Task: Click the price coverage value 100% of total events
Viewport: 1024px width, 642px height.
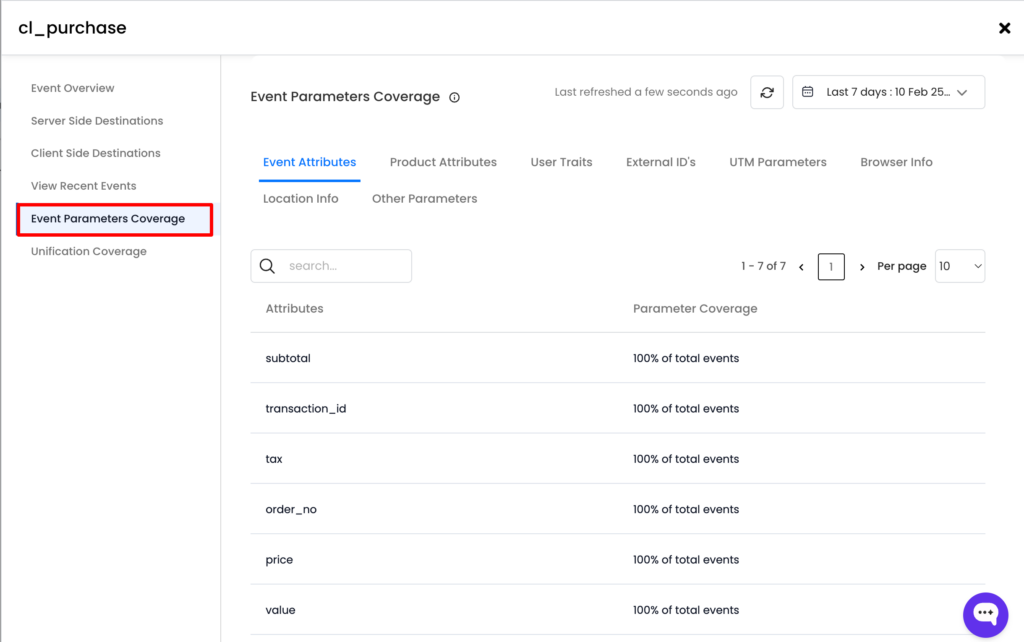Action: (x=686, y=560)
